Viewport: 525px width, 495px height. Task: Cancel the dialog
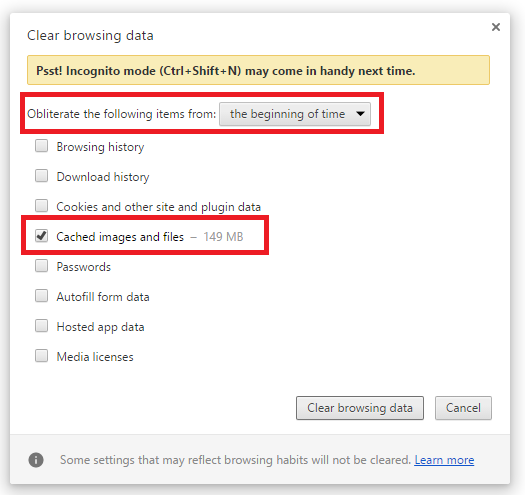coord(463,408)
